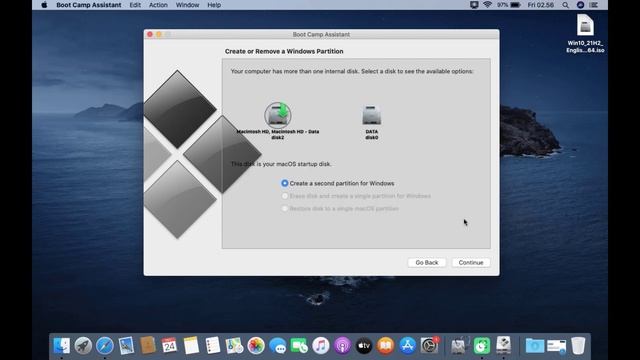640x360 pixels.
Task: Select the Win10_21H2 ISO file on desktop
Action: [x=585, y=33]
